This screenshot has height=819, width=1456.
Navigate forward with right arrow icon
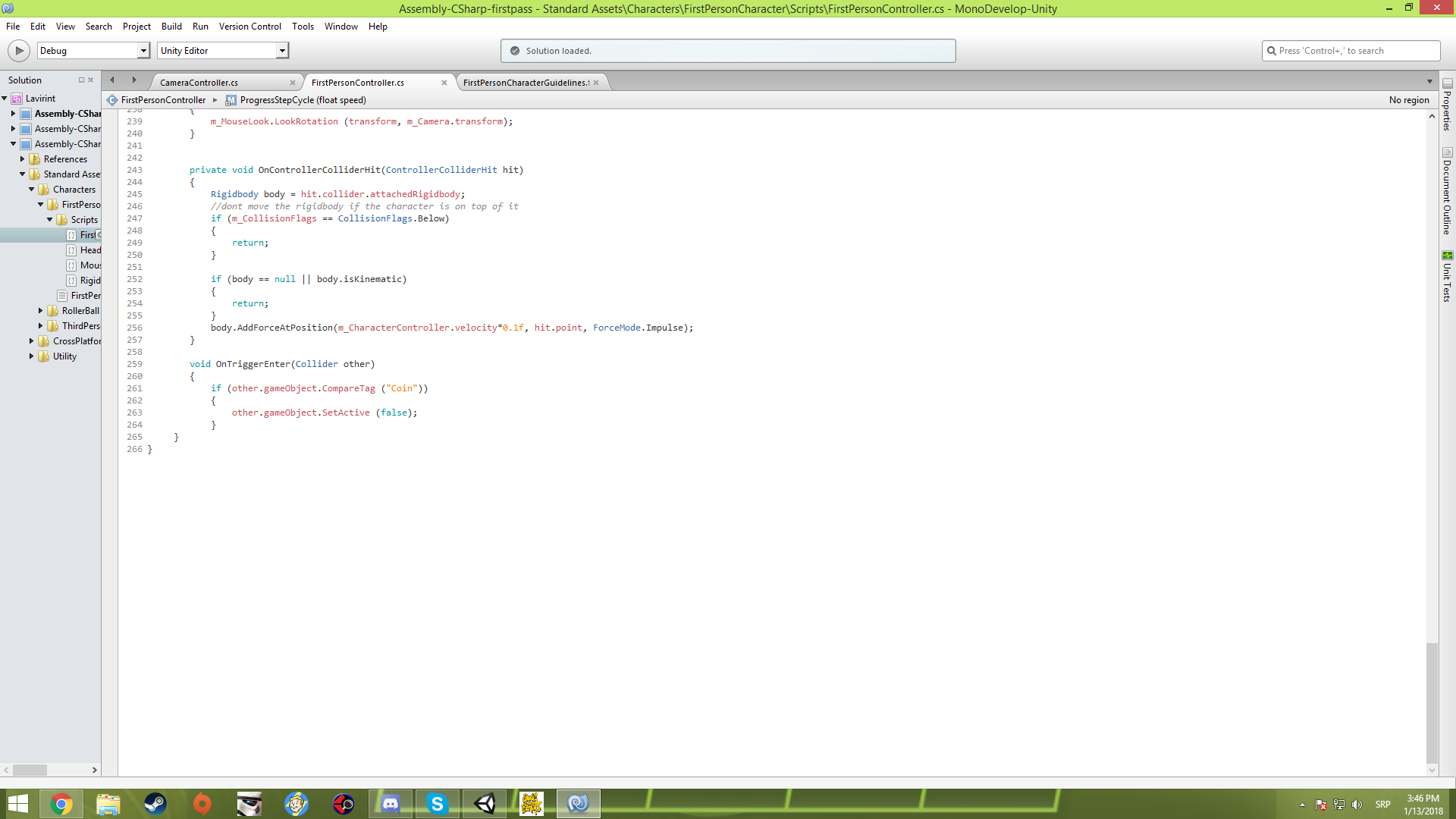(134, 80)
